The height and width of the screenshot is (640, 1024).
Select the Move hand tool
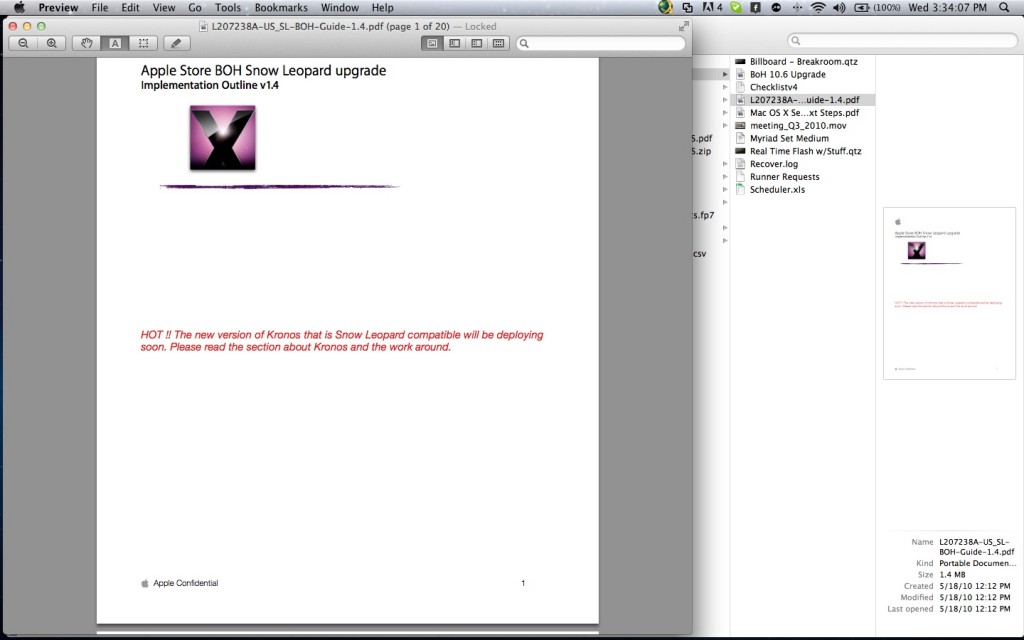(87, 43)
